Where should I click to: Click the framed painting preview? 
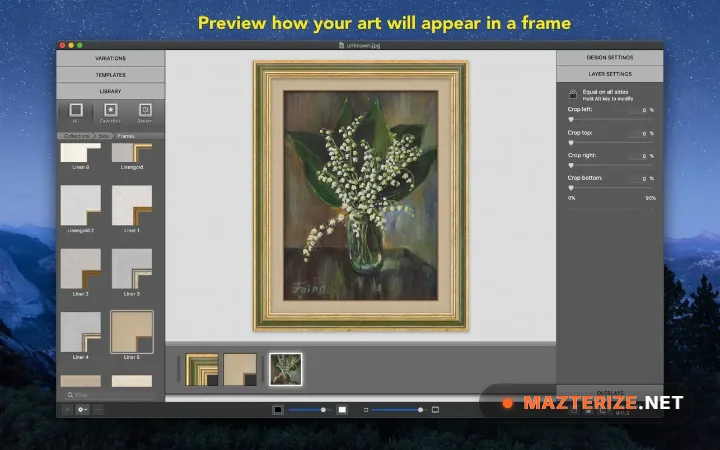(360, 196)
